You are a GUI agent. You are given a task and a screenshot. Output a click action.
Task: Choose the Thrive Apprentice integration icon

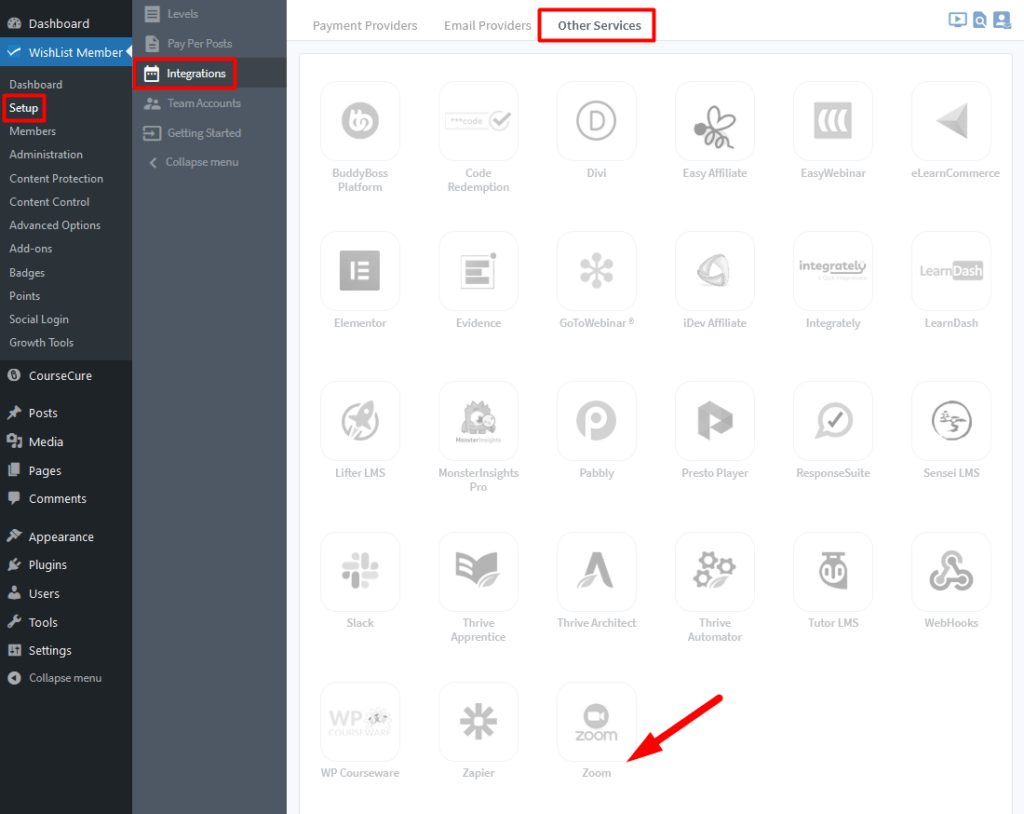[x=478, y=571]
